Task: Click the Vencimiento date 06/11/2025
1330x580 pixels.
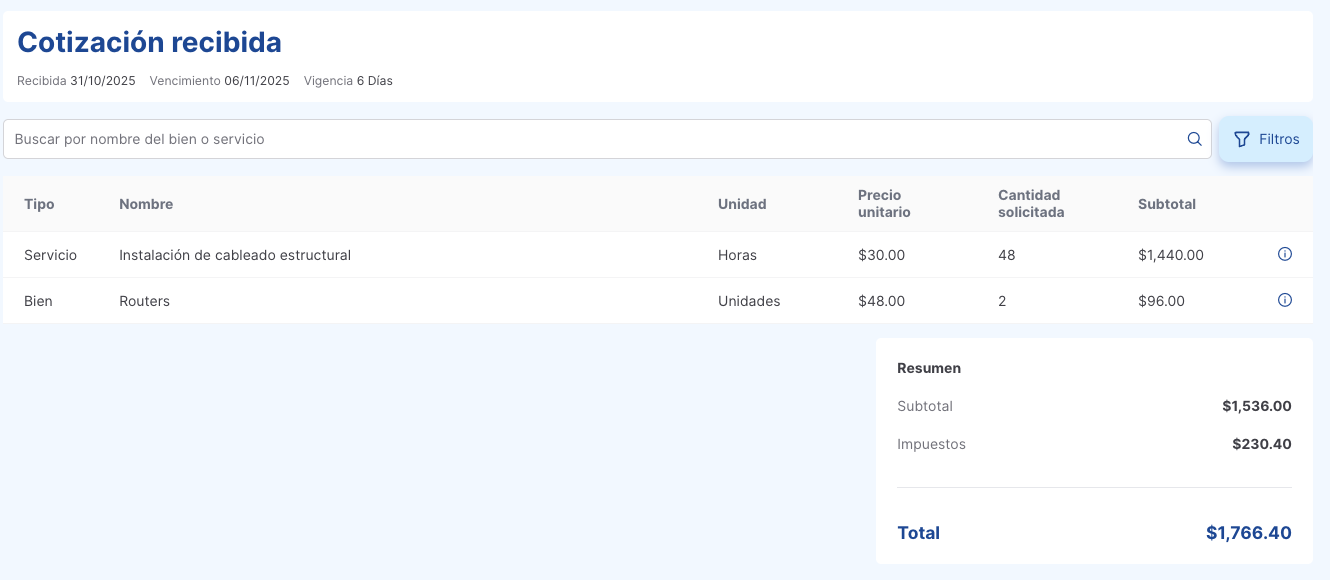Action: (256, 81)
